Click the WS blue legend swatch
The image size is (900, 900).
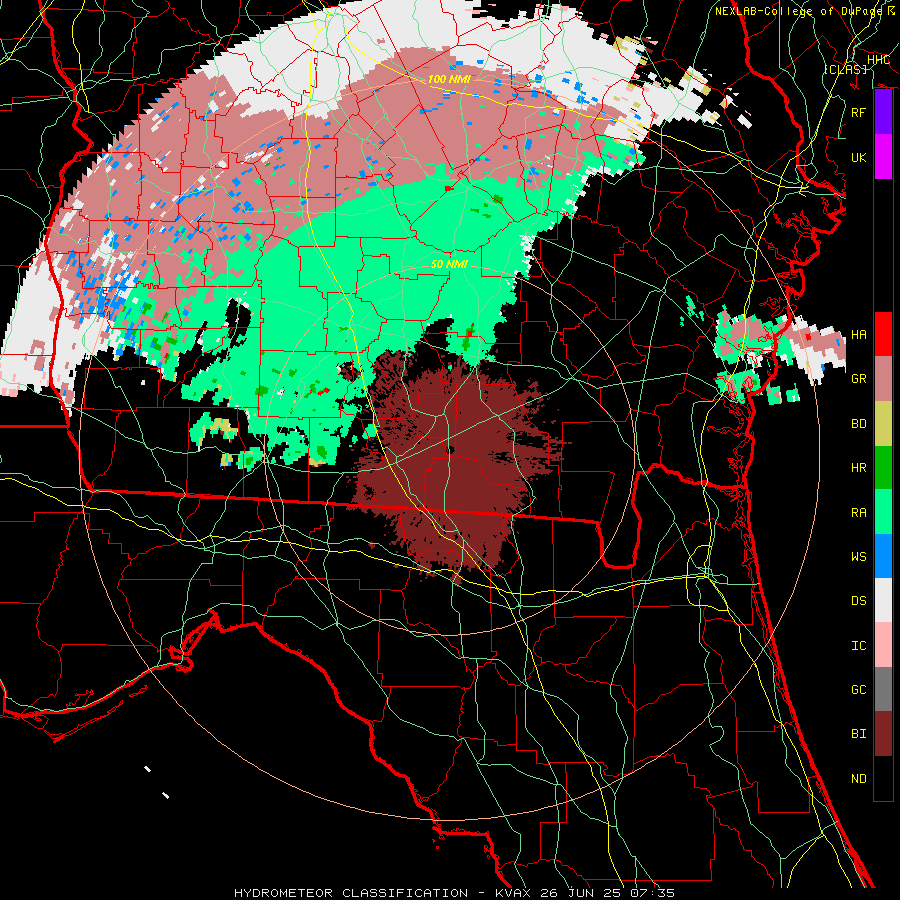coord(883,556)
